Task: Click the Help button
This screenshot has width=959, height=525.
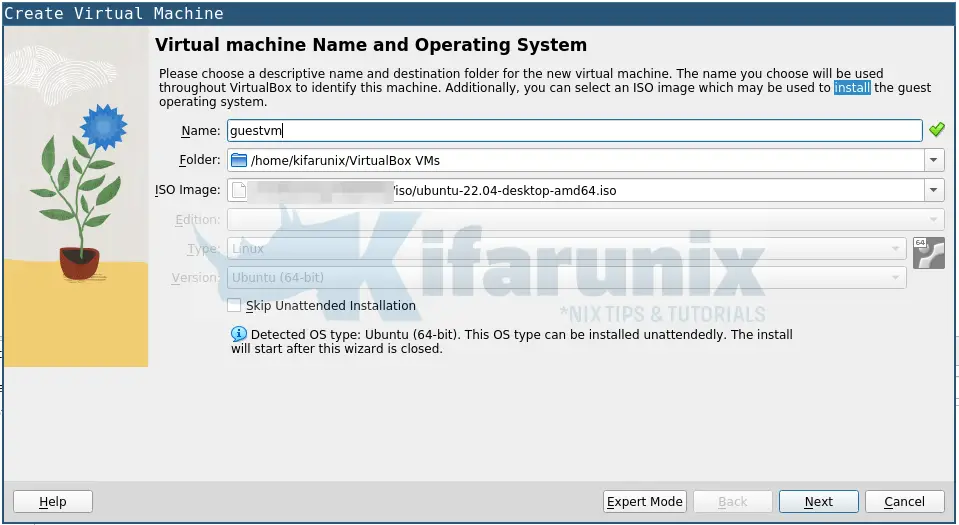Action: 53,502
